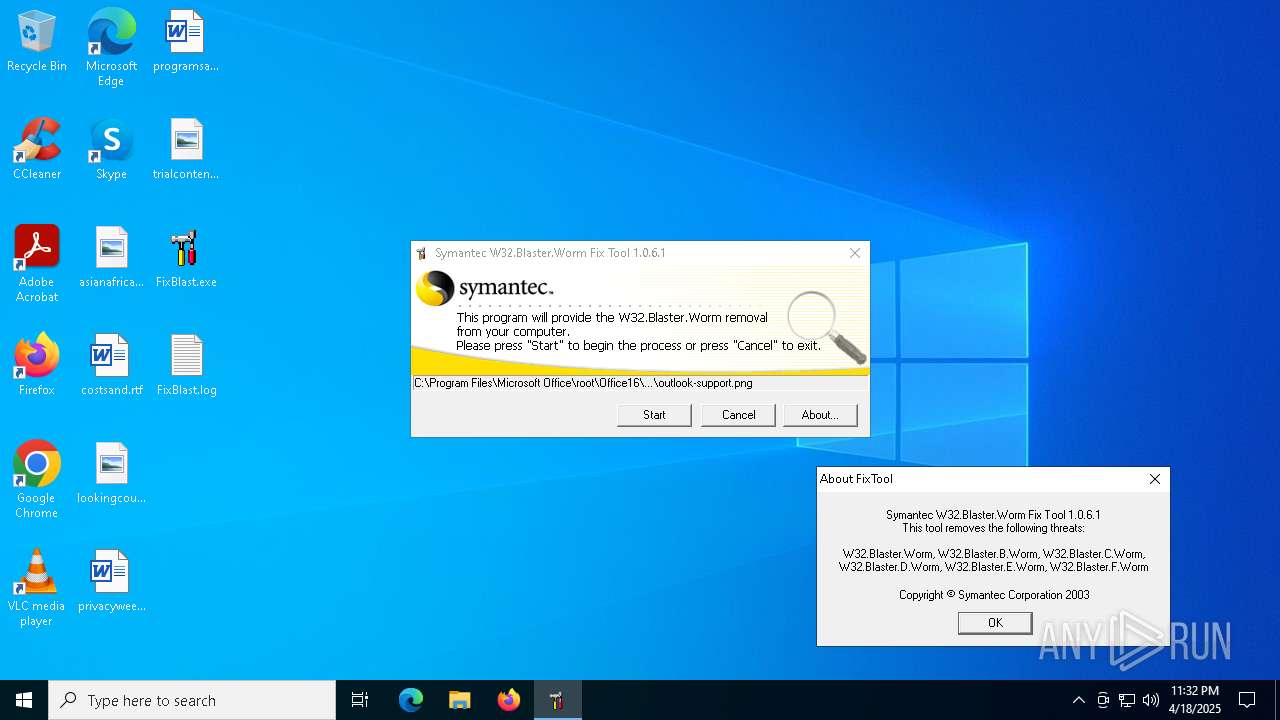Screen dimensions: 1280x720
Task: Click the FixBlast tool taskbar button
Action: [557, 700]
